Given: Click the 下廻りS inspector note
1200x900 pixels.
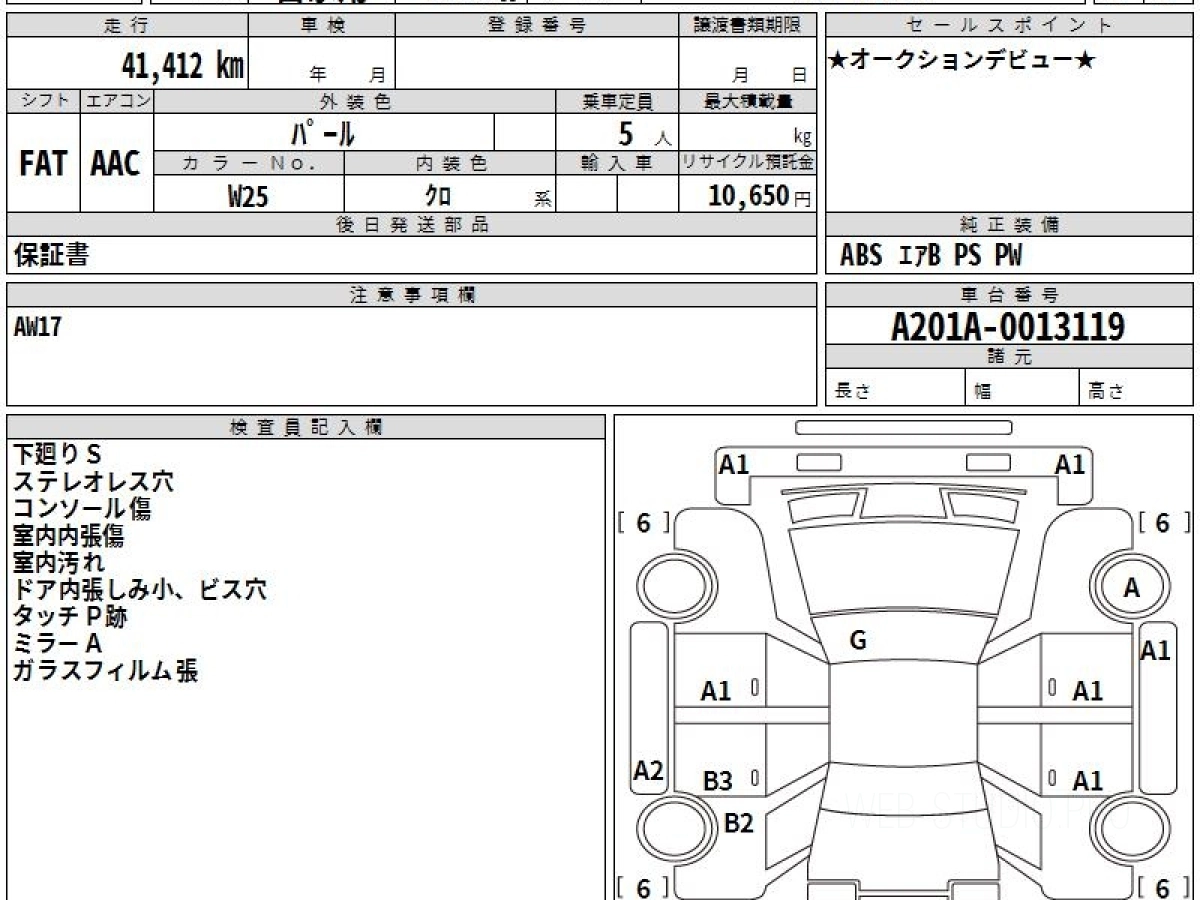Looking at the screenshot, I should [57, 454].
